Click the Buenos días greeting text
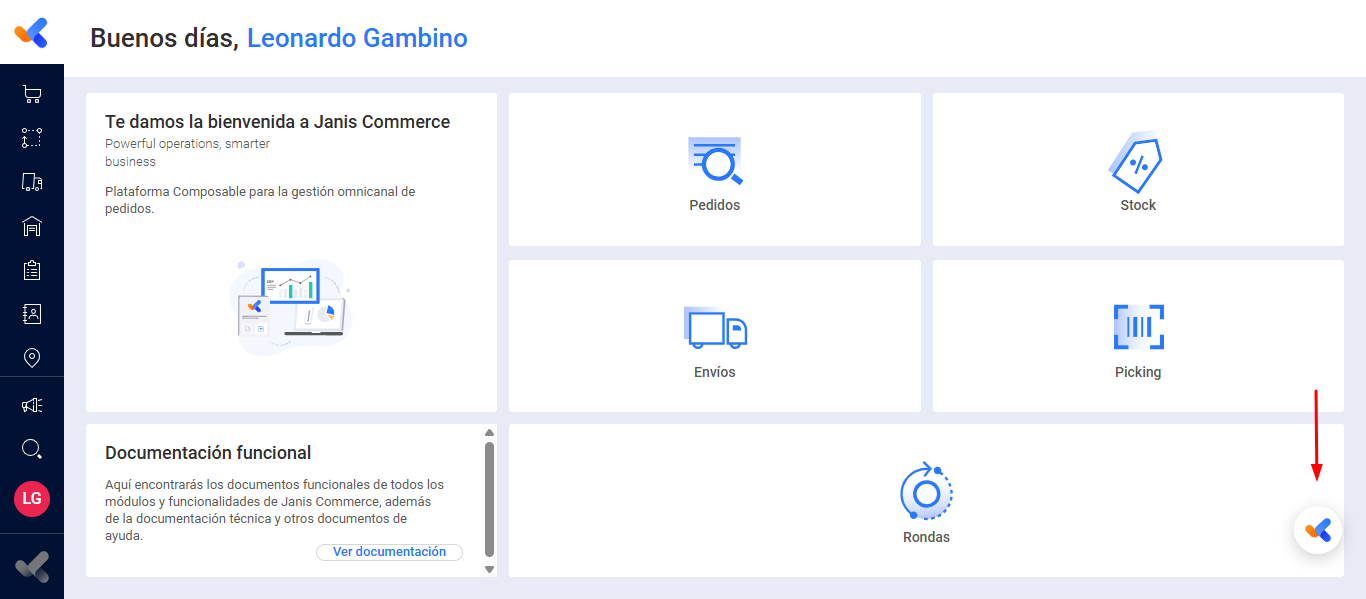Screen dimensions: 1366x599 pyautogui.click(x=164, y=38)
